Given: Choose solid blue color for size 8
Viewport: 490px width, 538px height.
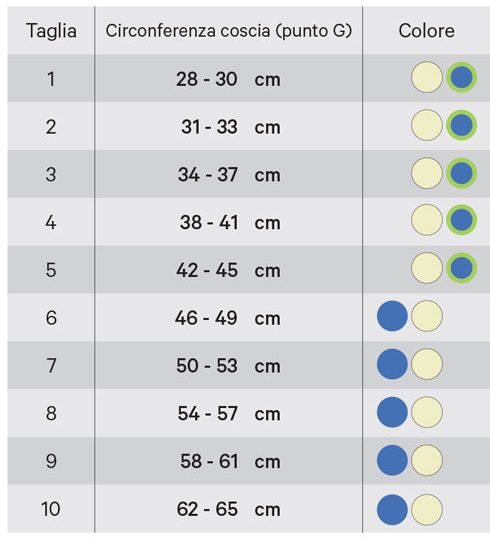Looking at the screenshot, I should click(x=392, y=412).
